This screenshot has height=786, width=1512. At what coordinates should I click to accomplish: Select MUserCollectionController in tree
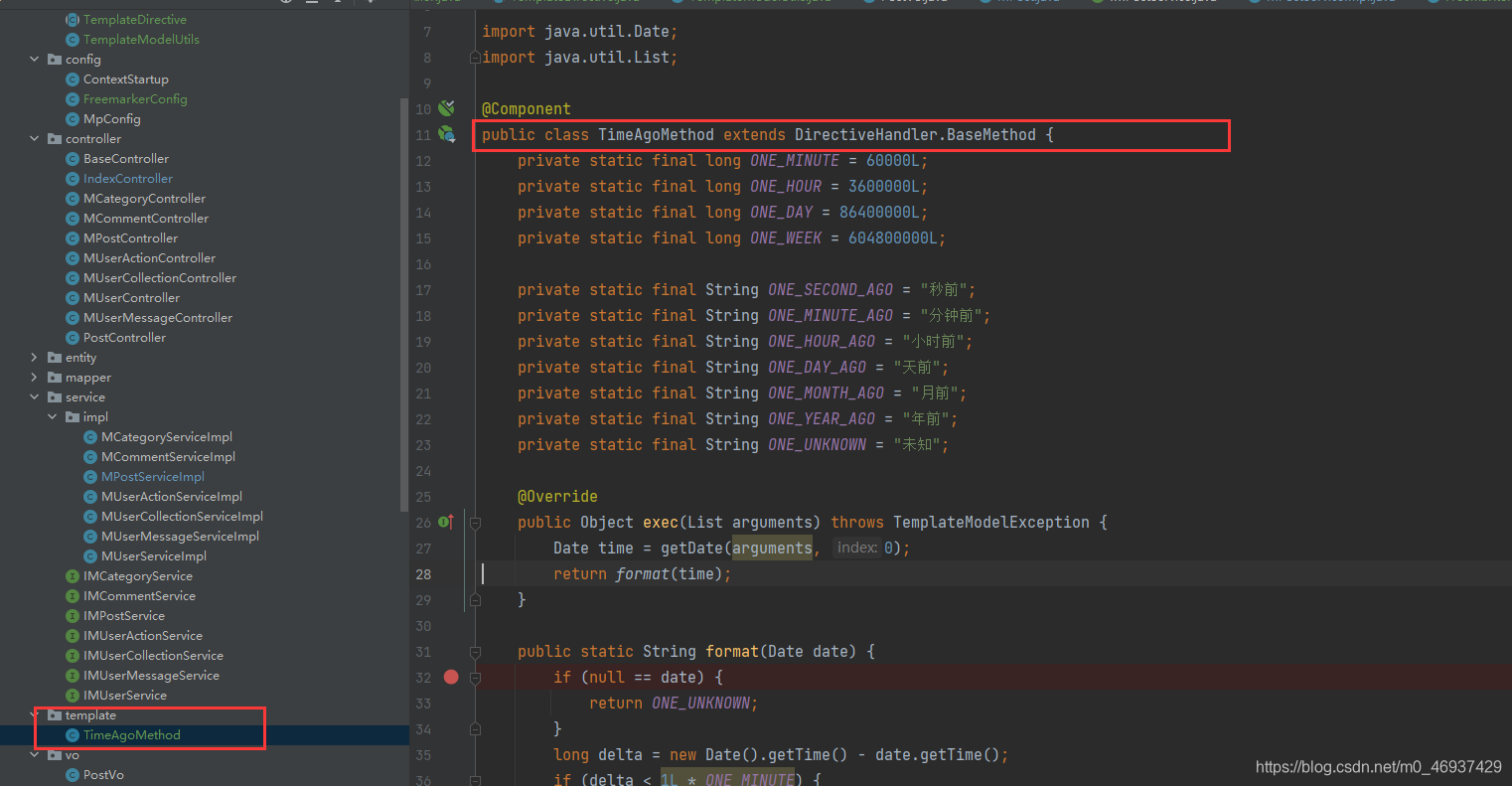160,278
